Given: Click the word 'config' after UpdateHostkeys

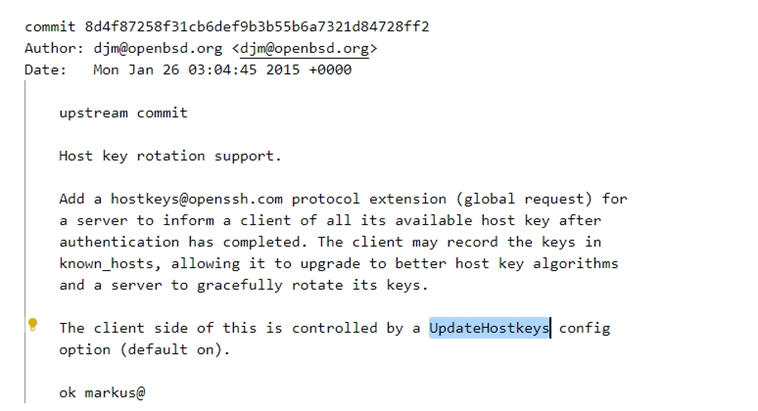Looking at the screenshot, I should tap(584, 328).
